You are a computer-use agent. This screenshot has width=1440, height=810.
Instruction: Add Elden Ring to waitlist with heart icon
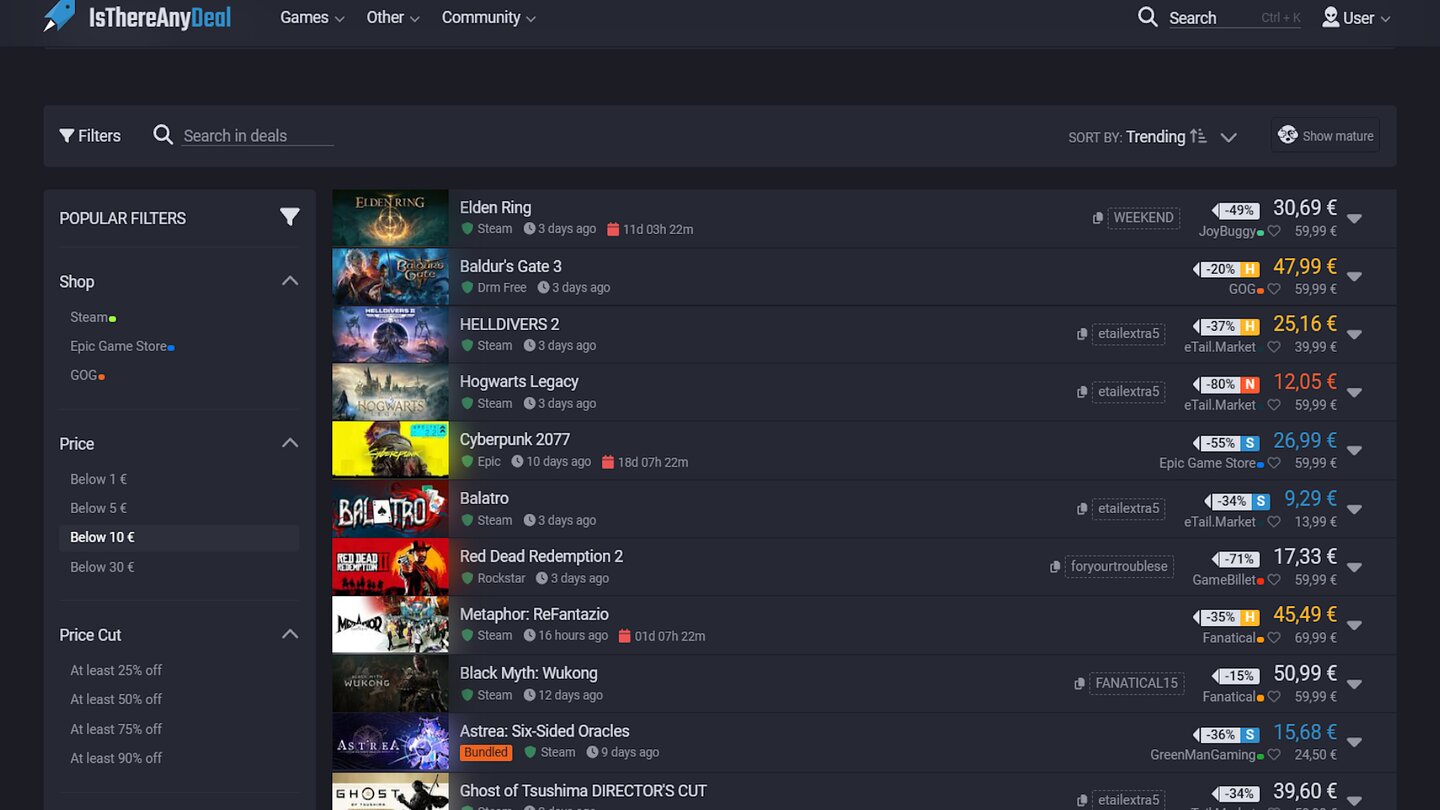[1274, 231]
